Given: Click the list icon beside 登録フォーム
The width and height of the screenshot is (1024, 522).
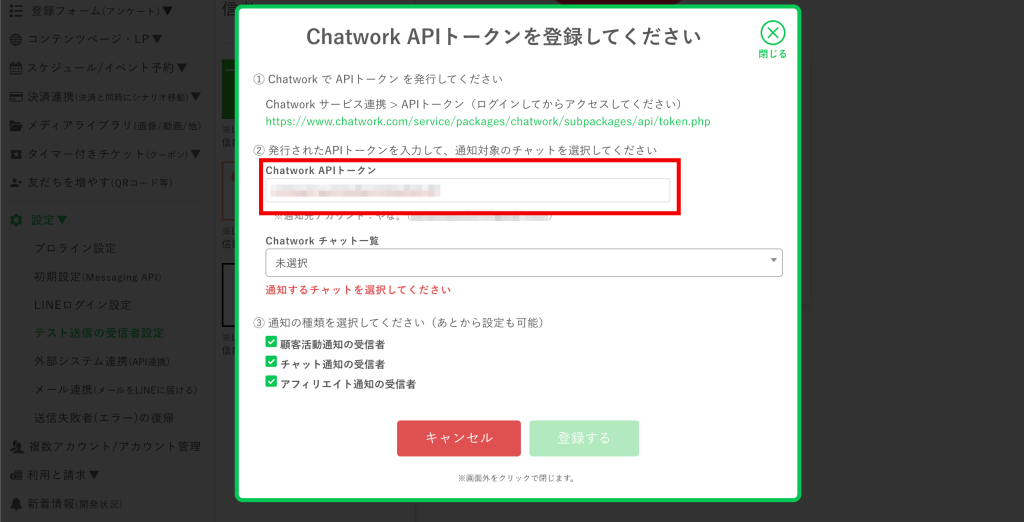Looking at the screenshot, I should [x=17, y=11].
